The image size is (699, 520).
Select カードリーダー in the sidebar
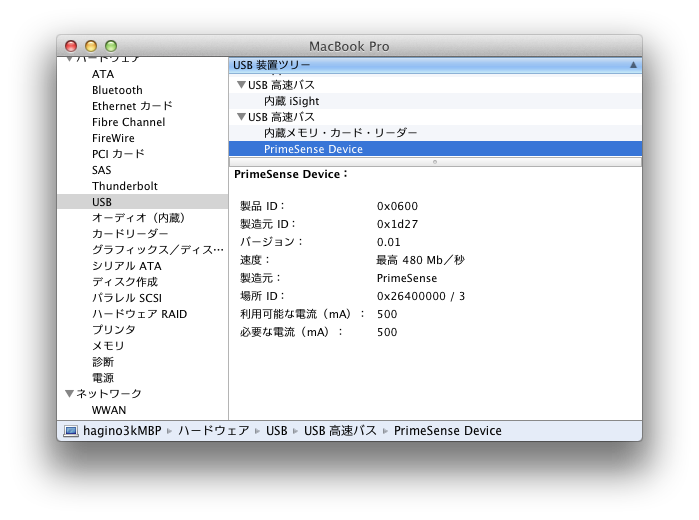[x=130, y=234]
